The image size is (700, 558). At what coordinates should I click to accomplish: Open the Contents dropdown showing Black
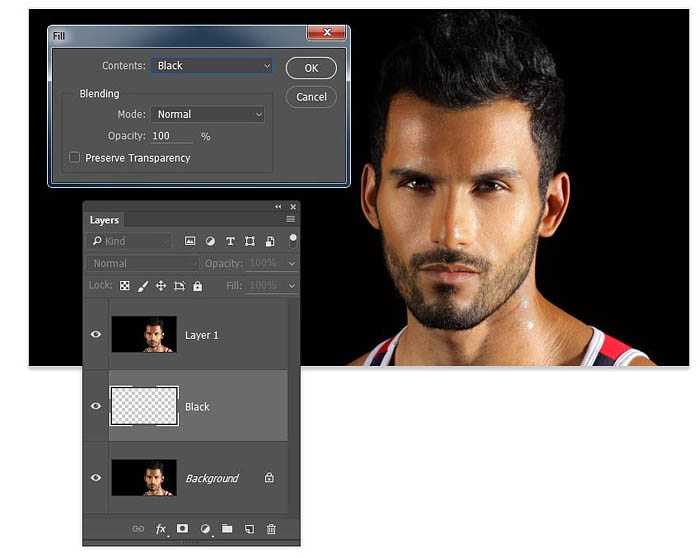[x=212, y=66]
